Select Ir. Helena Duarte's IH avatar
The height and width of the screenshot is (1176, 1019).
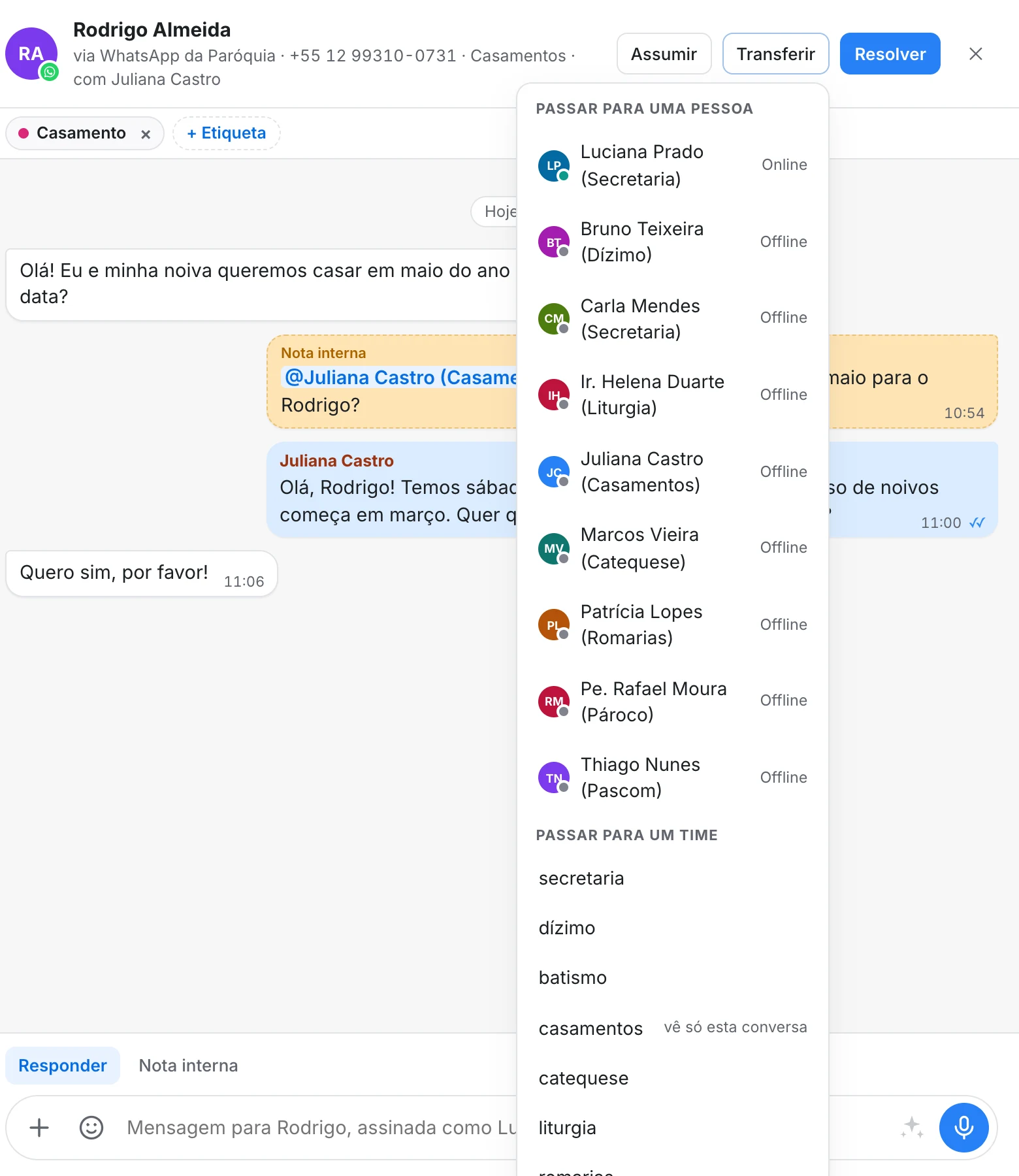click(x=554, y=395)
